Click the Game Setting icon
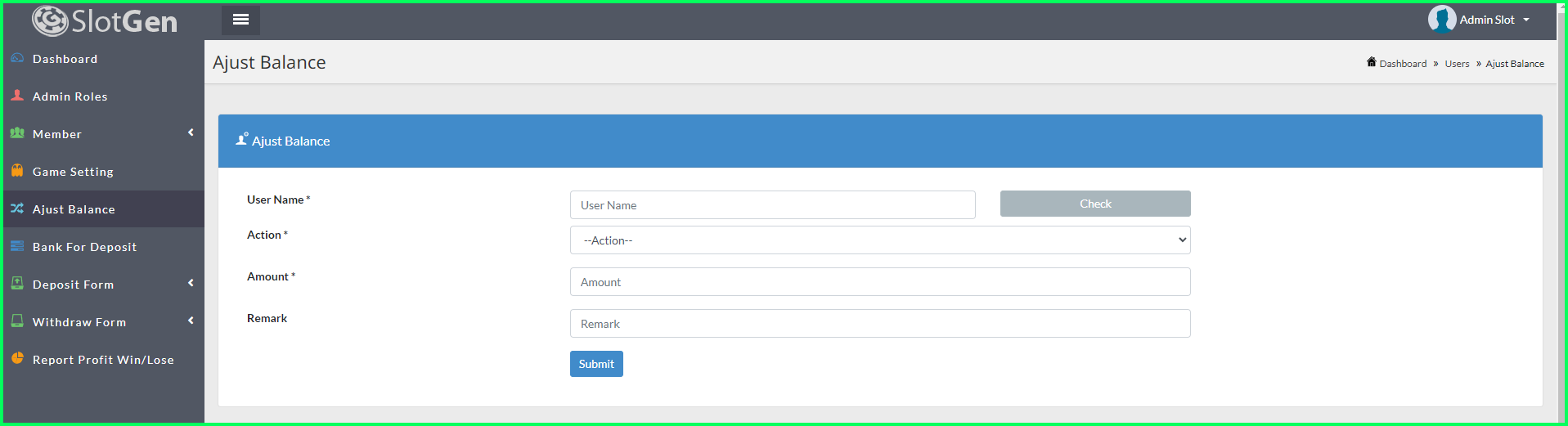Screen dimensions: 1568x426 [17, 171]
